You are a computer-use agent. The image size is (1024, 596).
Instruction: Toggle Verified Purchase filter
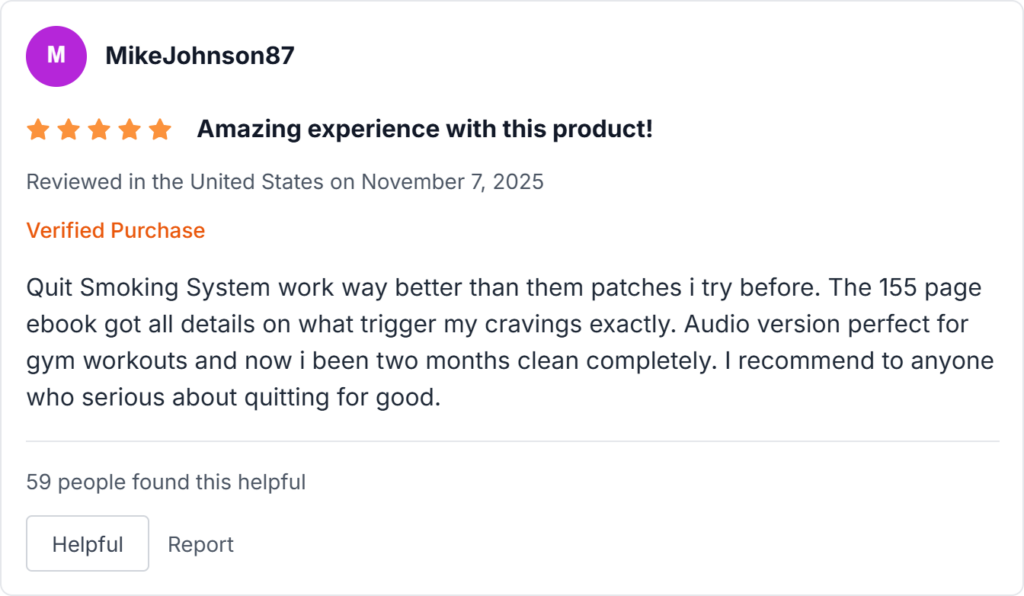click(115, 230)
